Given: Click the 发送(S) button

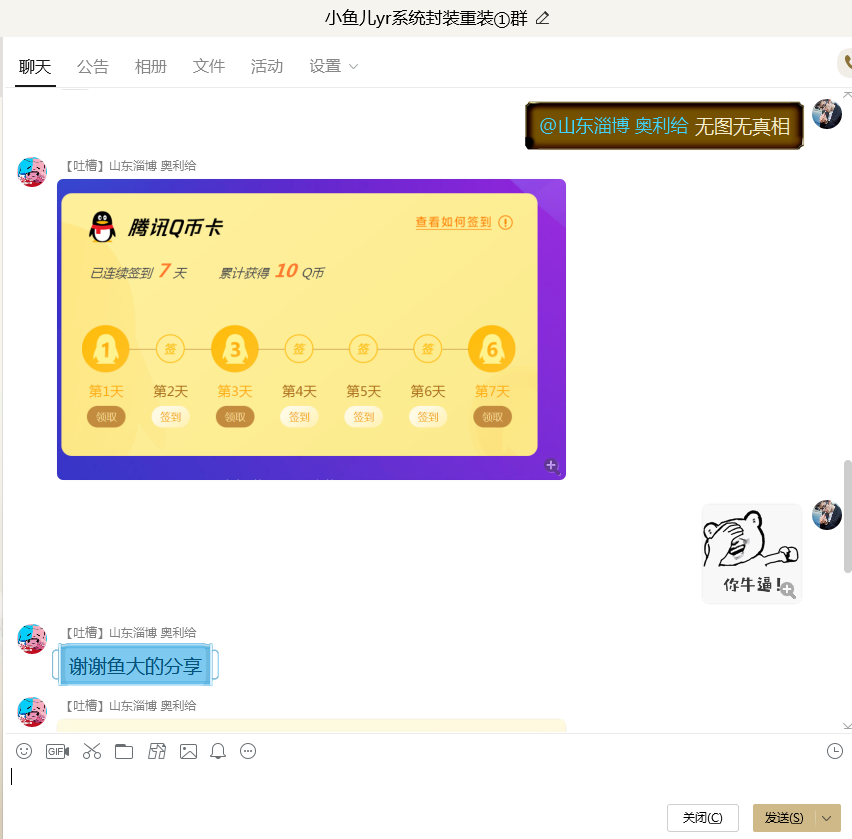Looking at the screenshot, I should (784, 818).
